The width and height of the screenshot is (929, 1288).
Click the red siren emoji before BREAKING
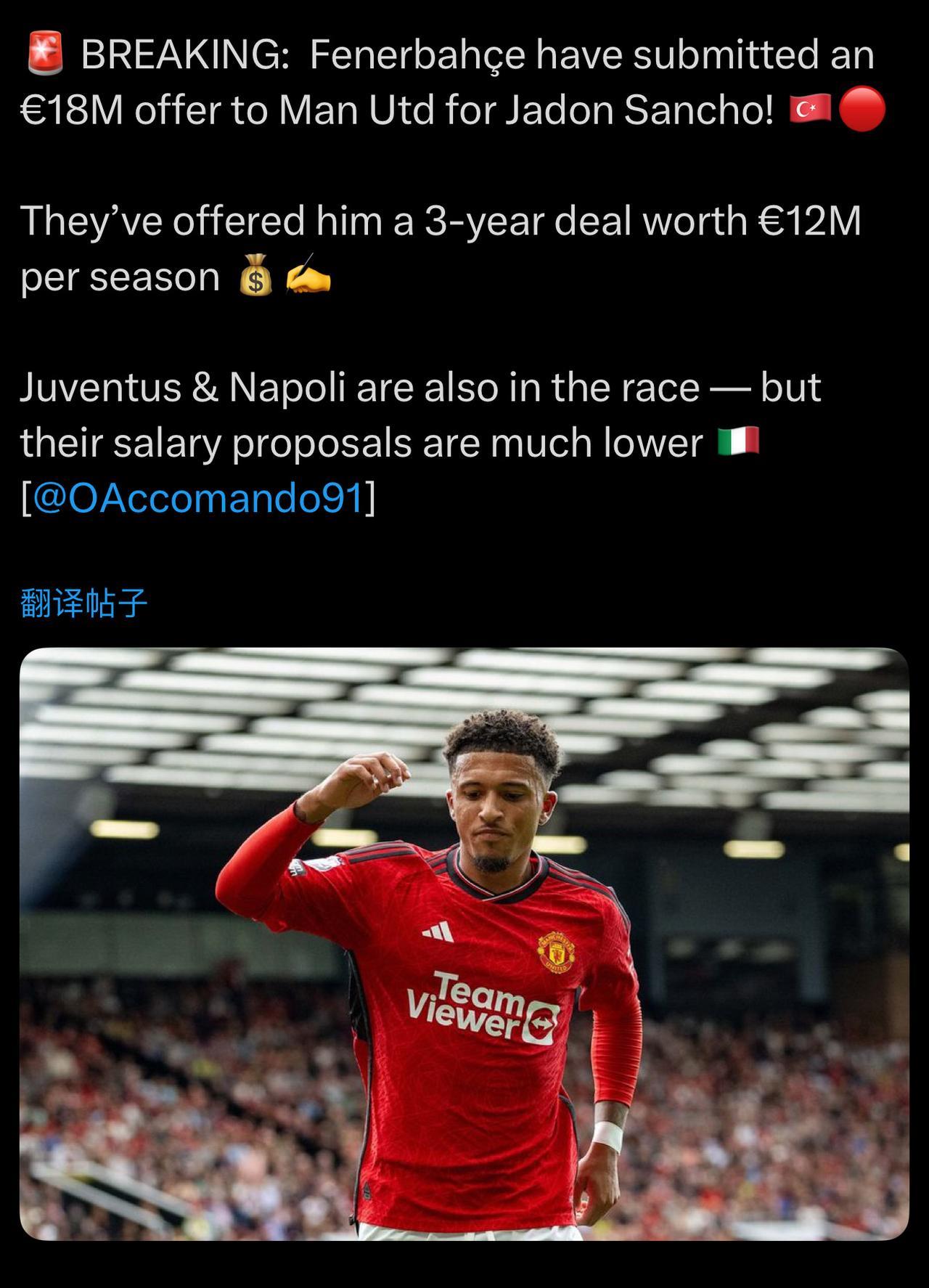tap(46, 54)
